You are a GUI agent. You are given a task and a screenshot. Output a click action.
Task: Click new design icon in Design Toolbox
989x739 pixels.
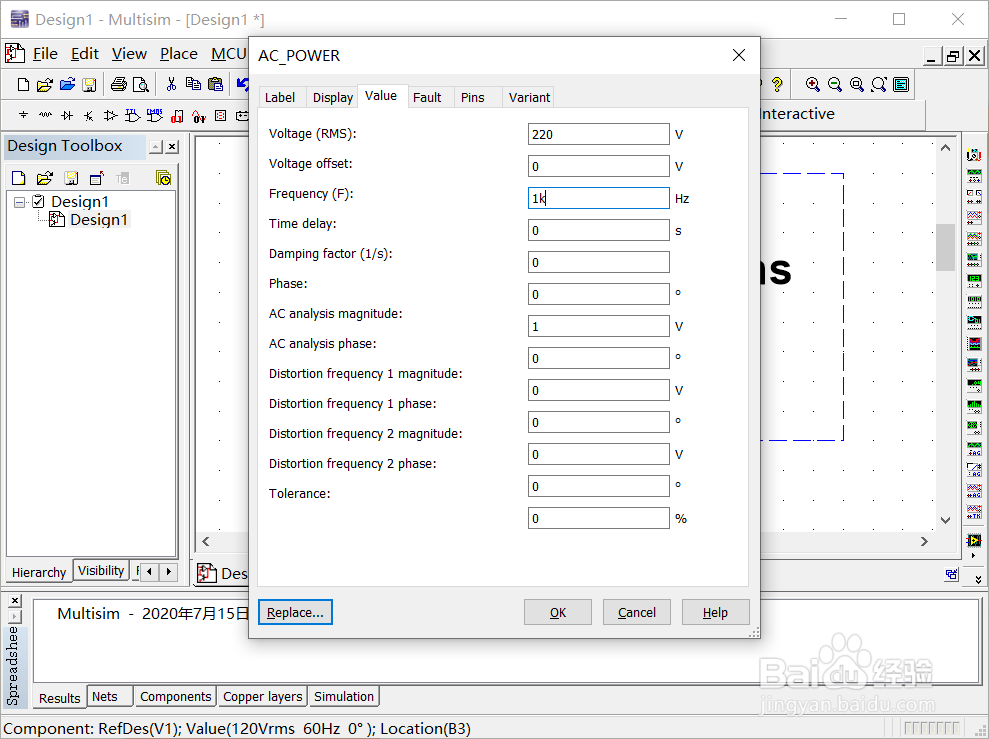[18, 178]
